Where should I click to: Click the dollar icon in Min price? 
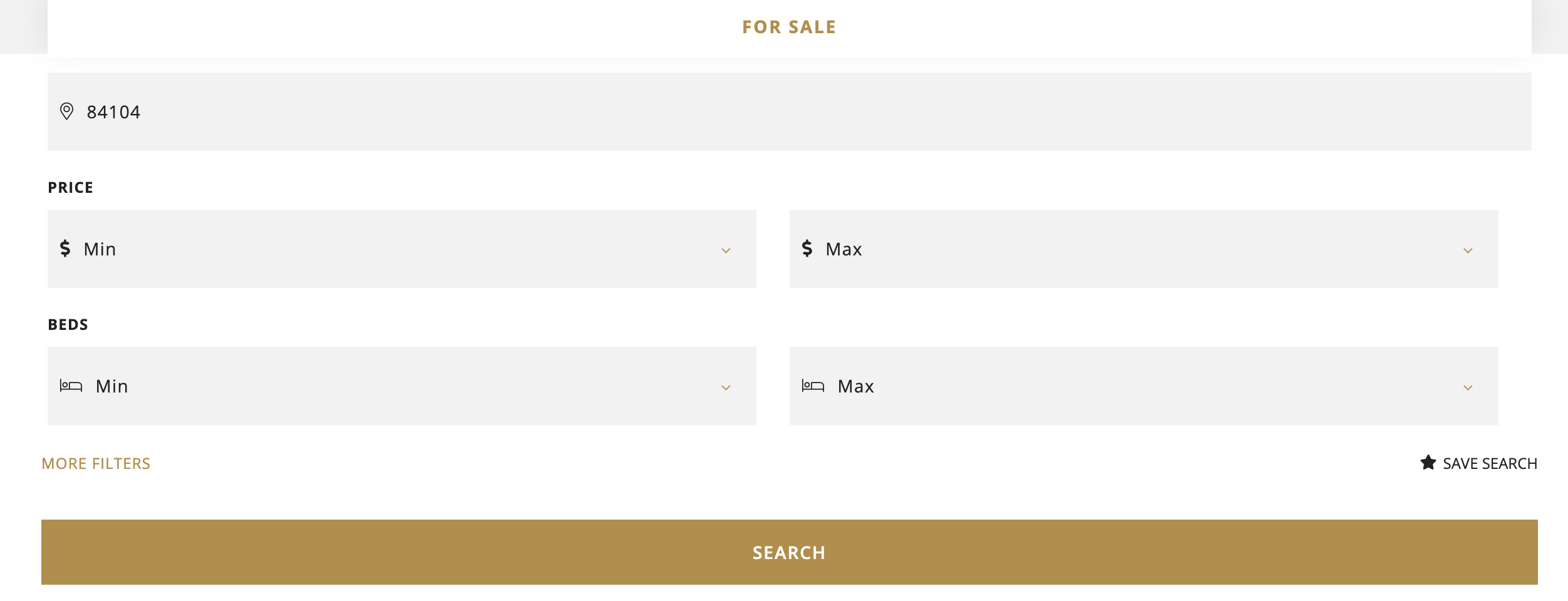click(x=65, y=249)
